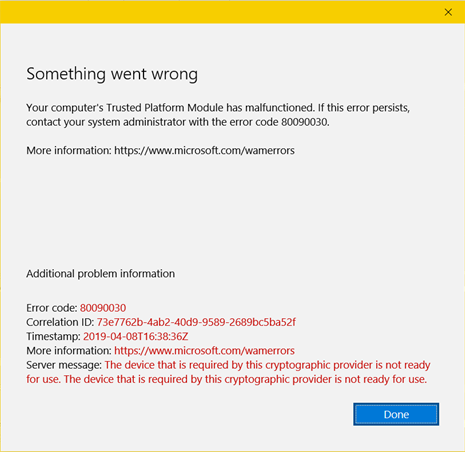Click the upper 'More information:' label beside black URL
The height and width of the screenshot is (452, 465).
69,151
